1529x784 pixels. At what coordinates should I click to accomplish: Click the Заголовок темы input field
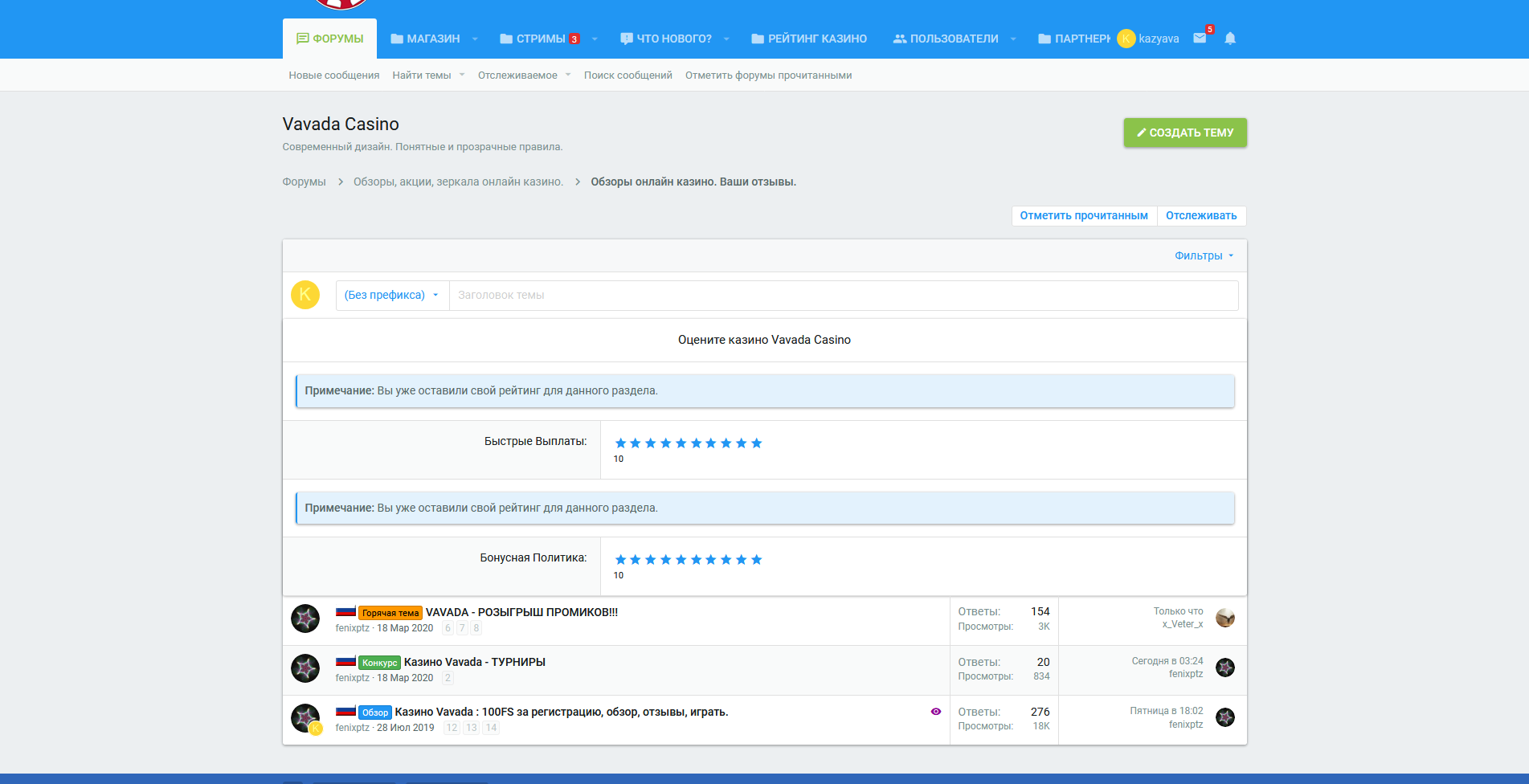pyautogui.click(x=844, y=295)
